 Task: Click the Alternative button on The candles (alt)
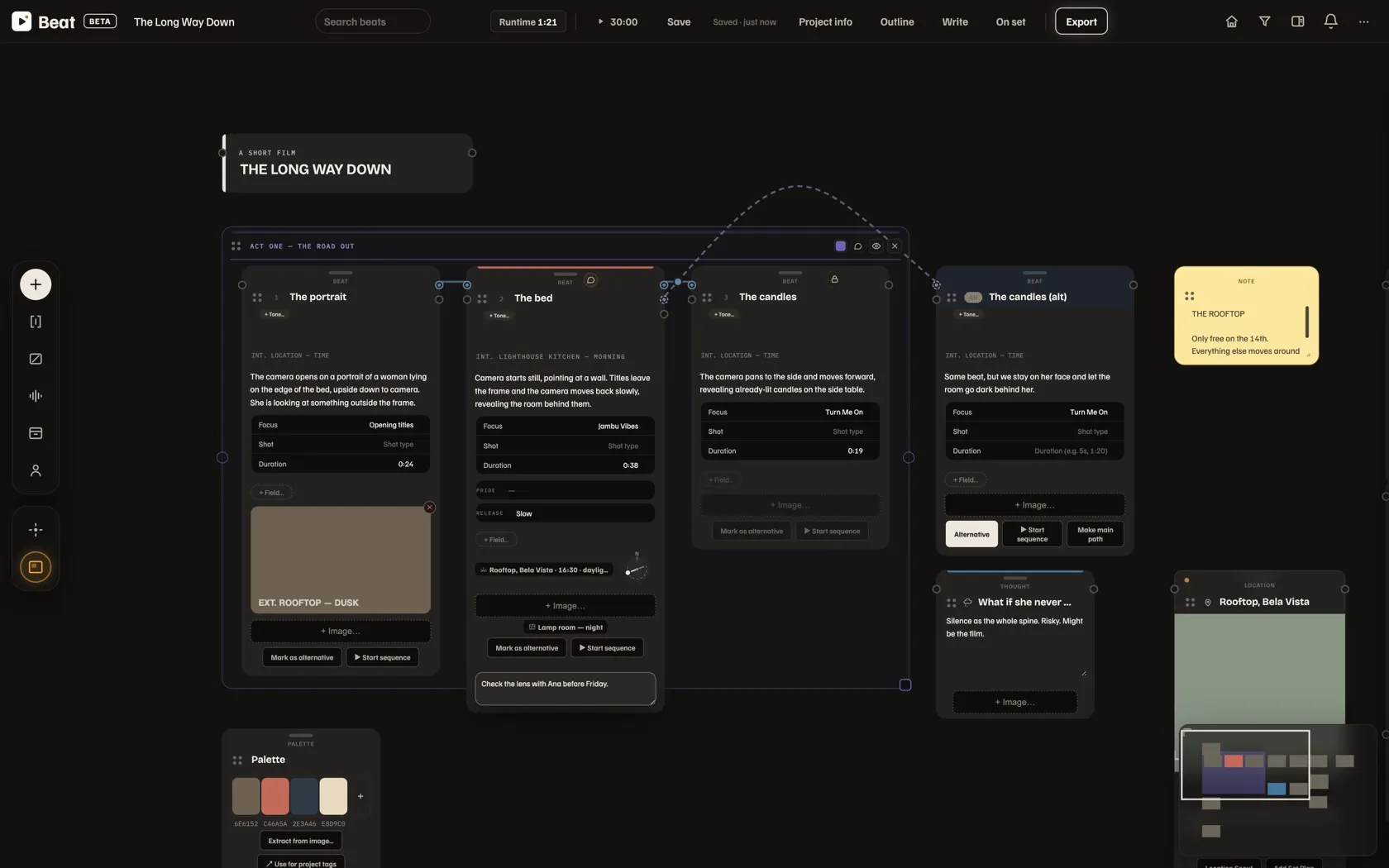[971, 534]
